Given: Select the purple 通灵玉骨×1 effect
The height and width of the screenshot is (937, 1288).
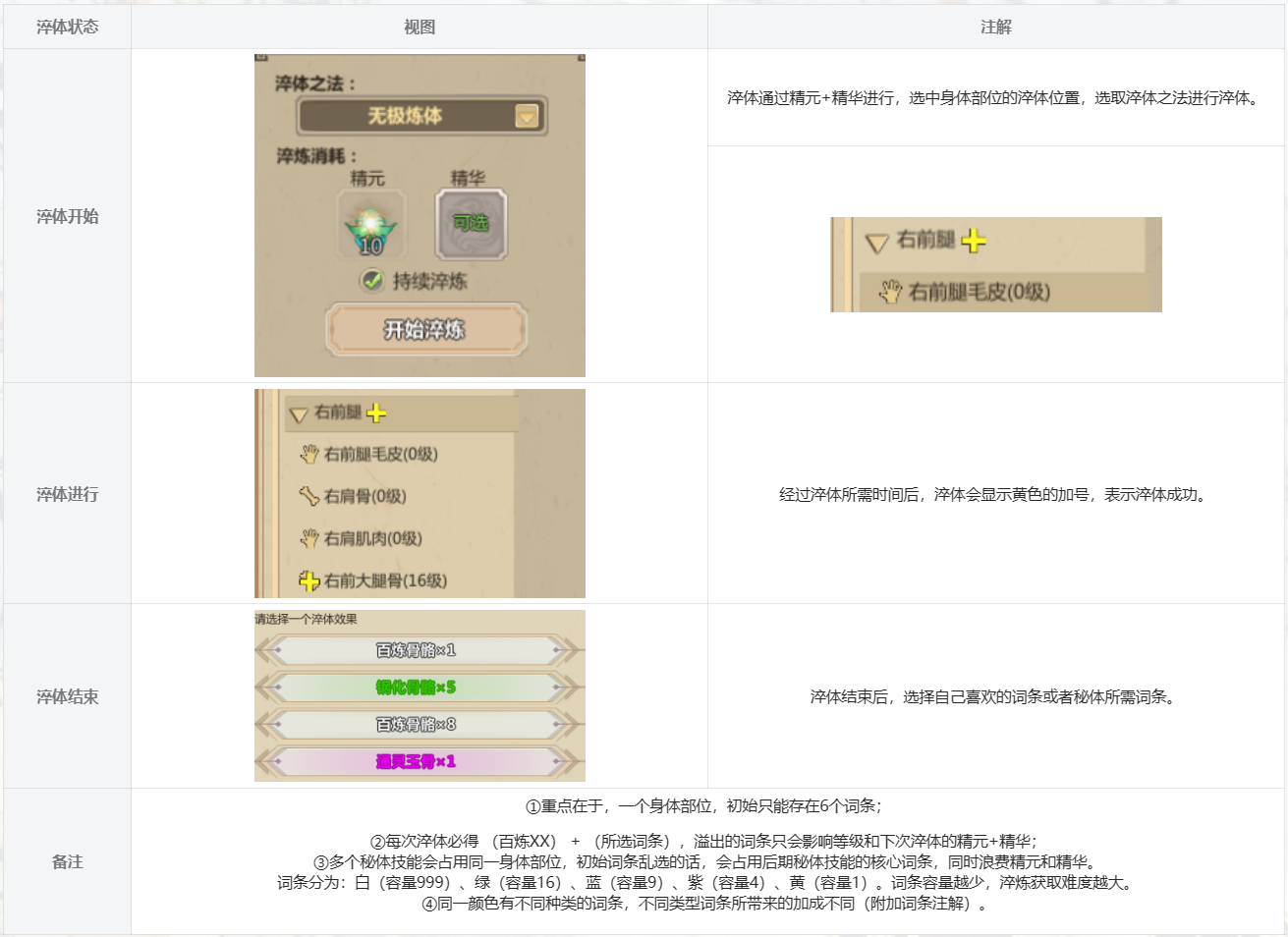Looking at the screenshot, I should [x=417, y=761].
